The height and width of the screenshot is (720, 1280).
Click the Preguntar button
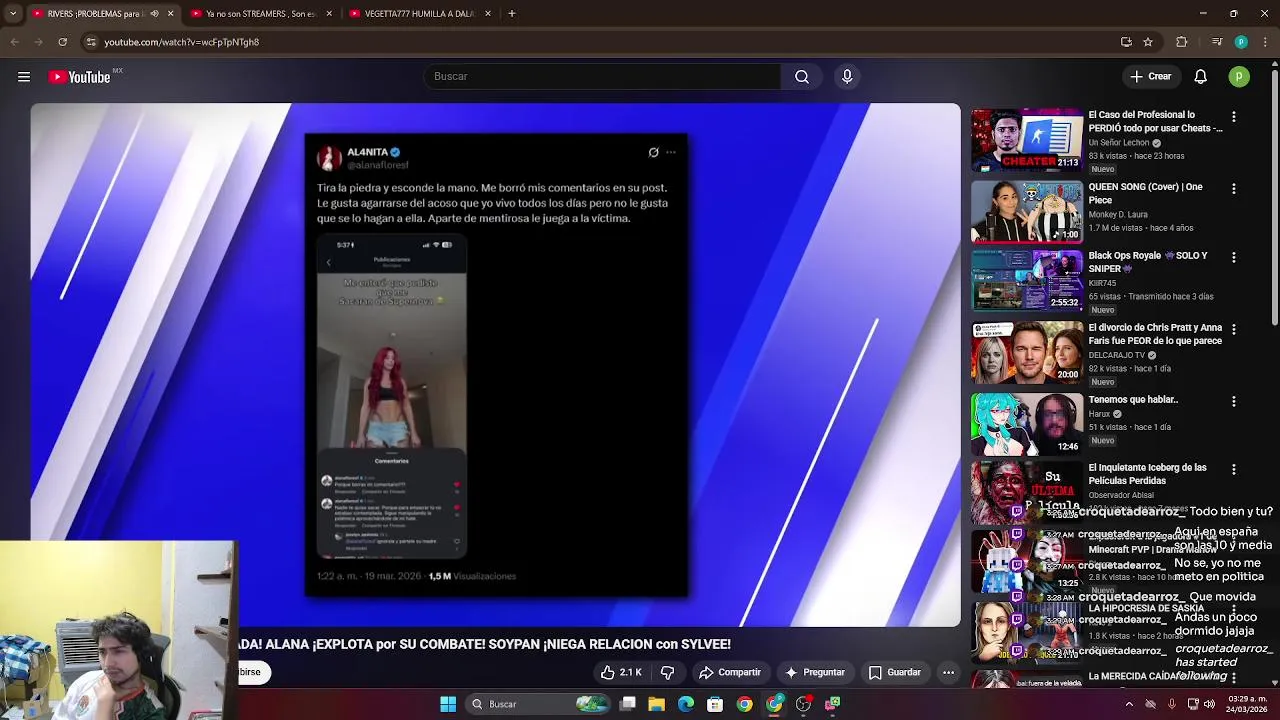pos(815,673)
